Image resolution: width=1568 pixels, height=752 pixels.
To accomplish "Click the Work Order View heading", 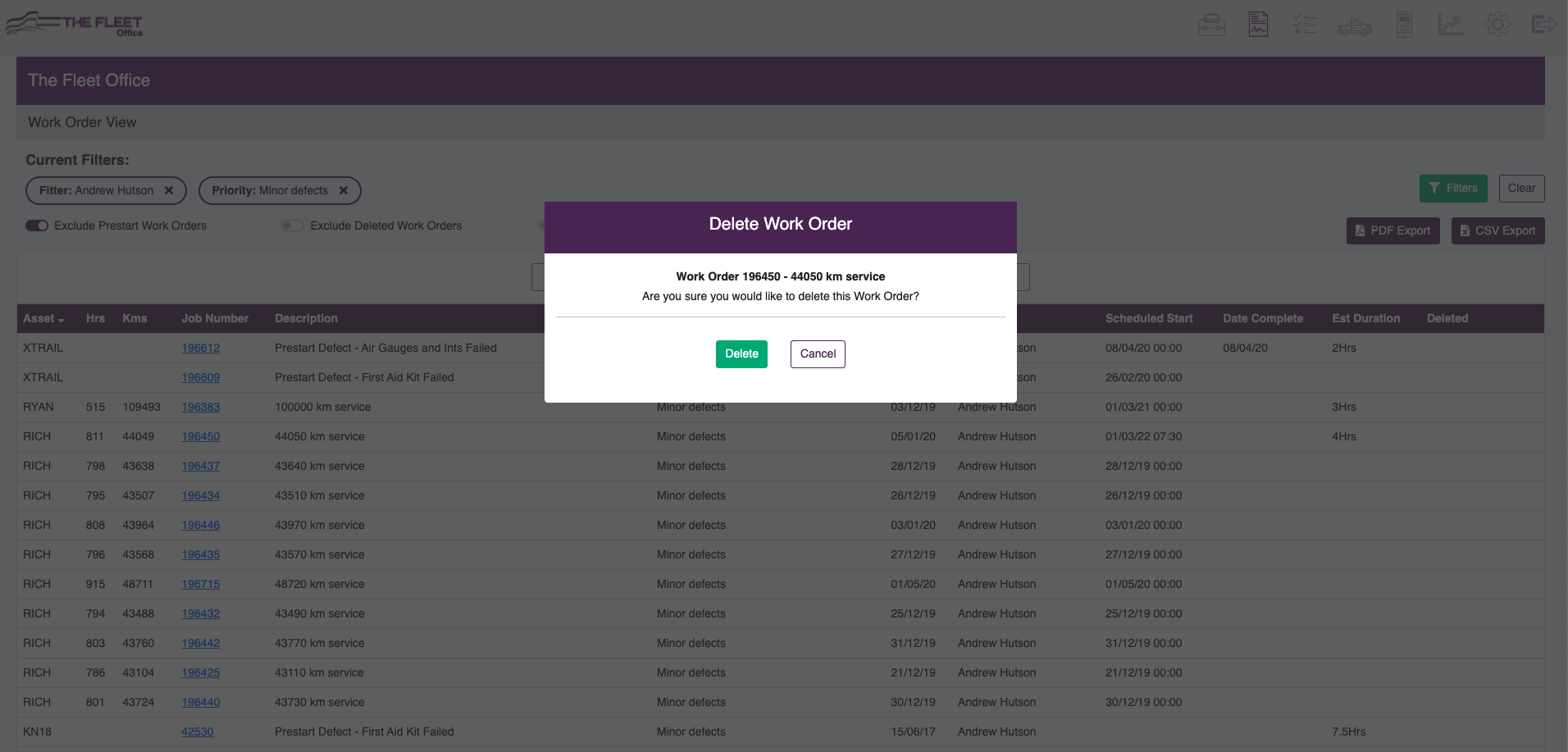I will click(x=82, y=122).
